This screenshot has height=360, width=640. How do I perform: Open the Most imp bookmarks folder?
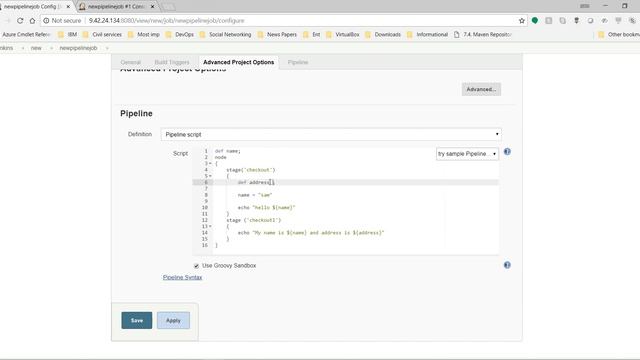(144, 35)
